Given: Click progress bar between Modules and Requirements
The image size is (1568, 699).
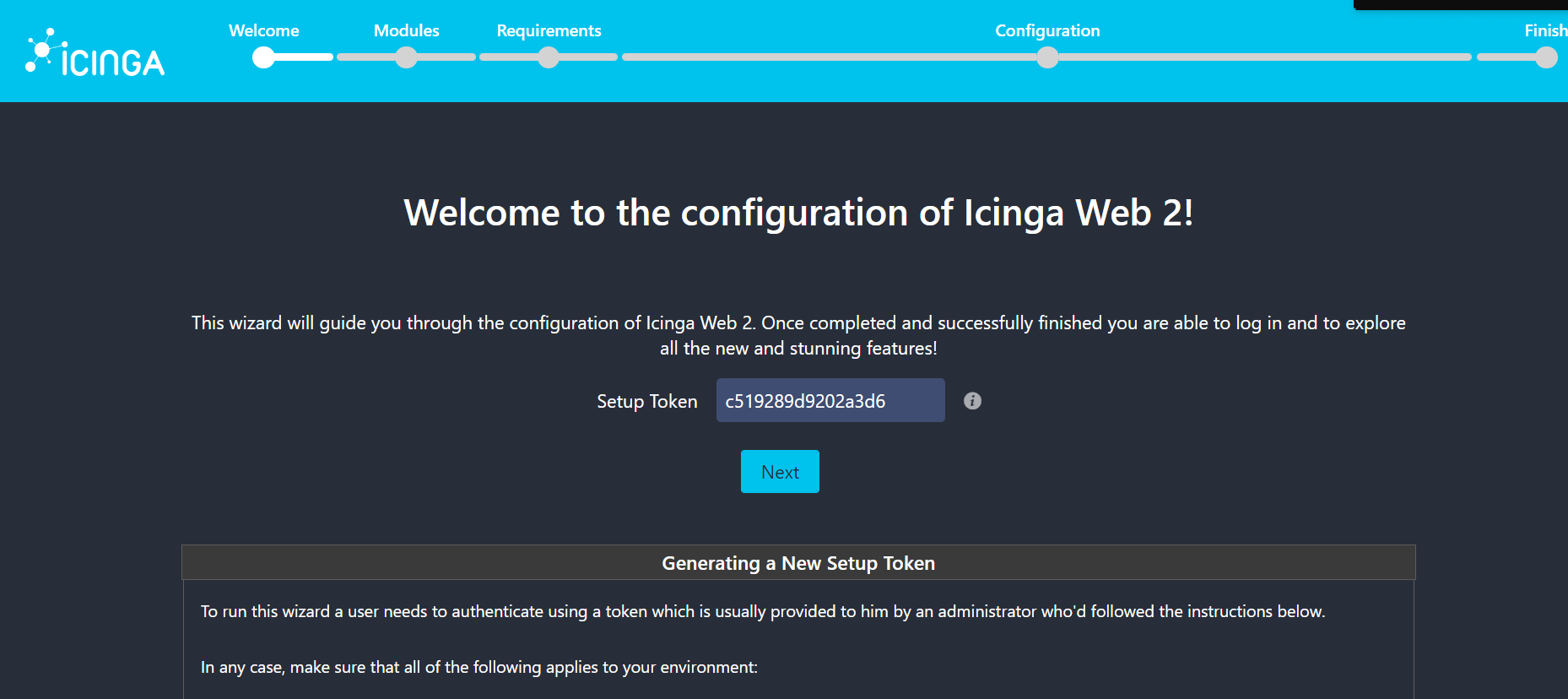Looking at the screenshot, I should 478,57.
